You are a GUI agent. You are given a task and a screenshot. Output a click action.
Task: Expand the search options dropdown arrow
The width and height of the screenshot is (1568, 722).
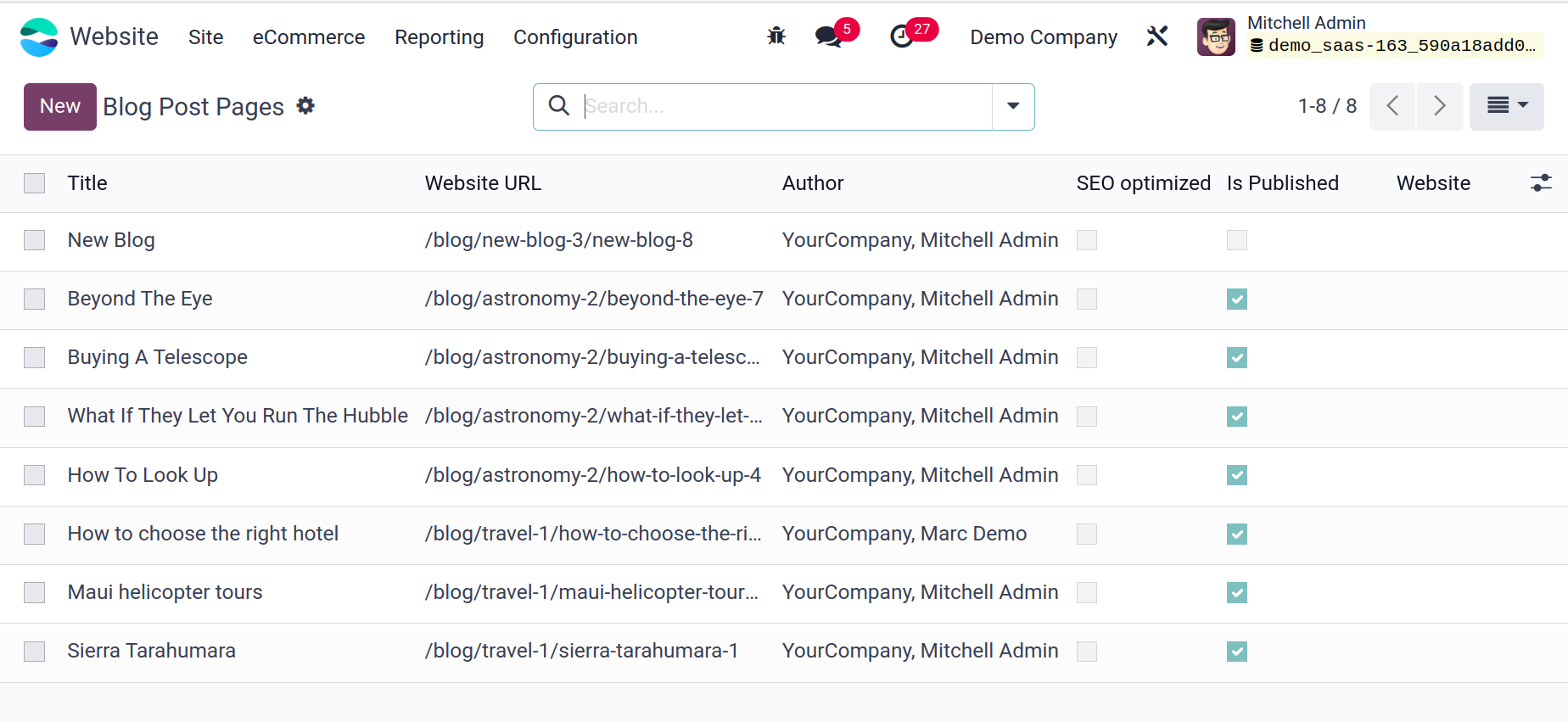pyautogui.click(x=1013, y=106)
